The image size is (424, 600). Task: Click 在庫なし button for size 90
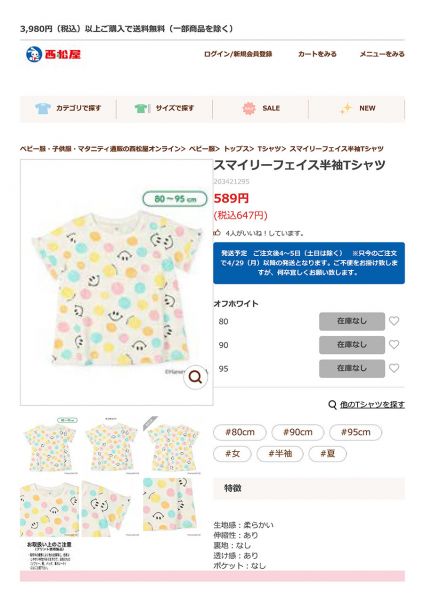352,345
